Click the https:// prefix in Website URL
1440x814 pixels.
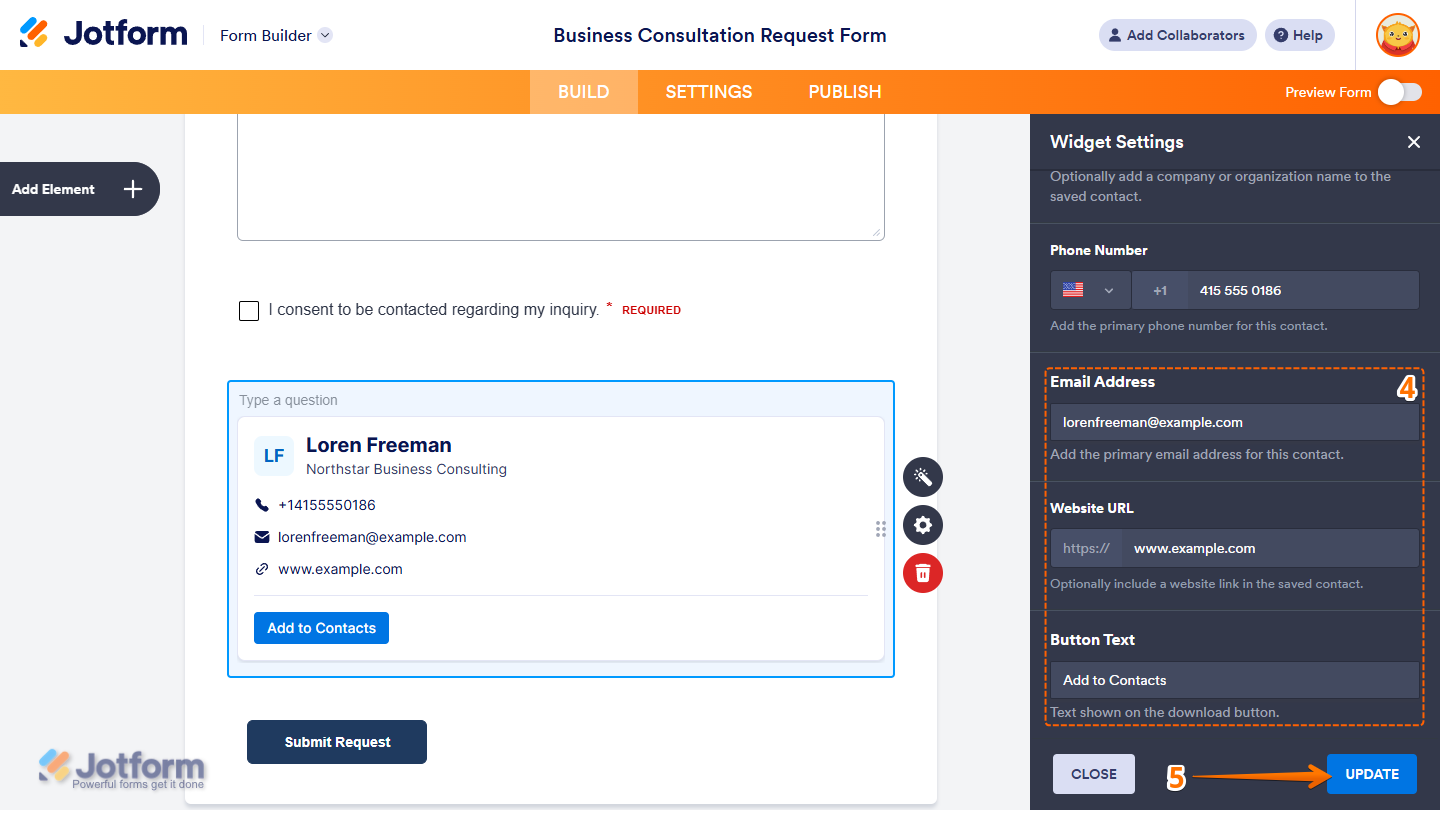(x=1086, y=548)
